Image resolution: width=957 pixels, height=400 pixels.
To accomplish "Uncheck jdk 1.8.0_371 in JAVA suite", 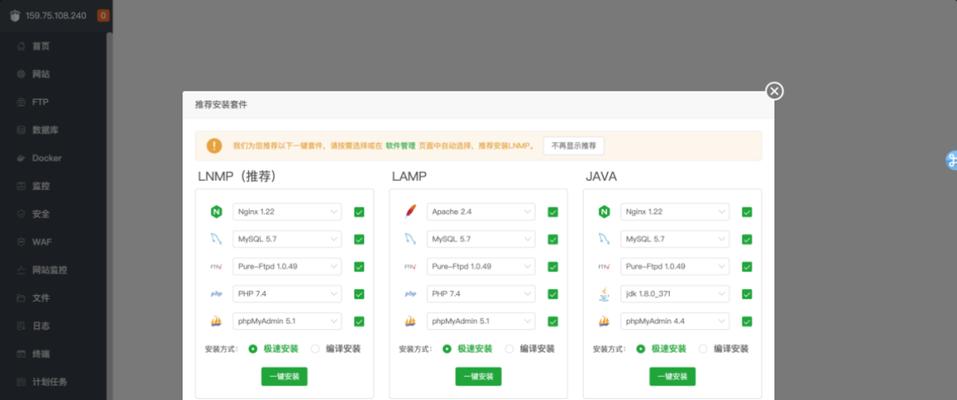I will point(747,294).
